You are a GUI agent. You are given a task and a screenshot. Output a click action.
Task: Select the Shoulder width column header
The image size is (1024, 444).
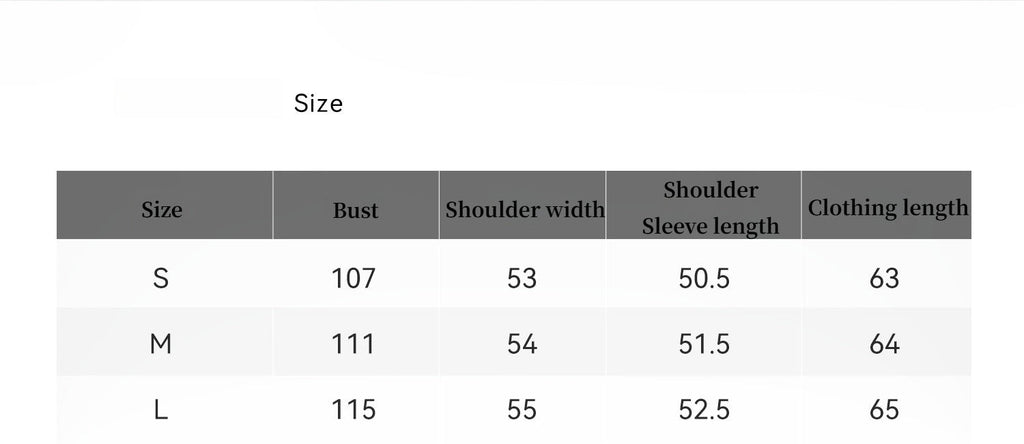click(x=524, y=210)
